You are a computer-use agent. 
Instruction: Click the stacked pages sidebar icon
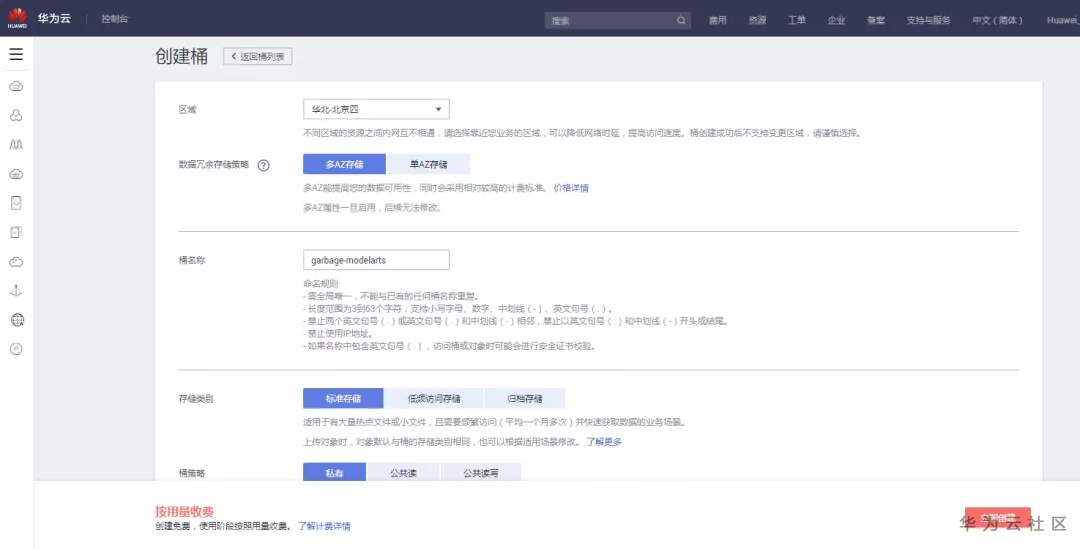pos(16,232)
